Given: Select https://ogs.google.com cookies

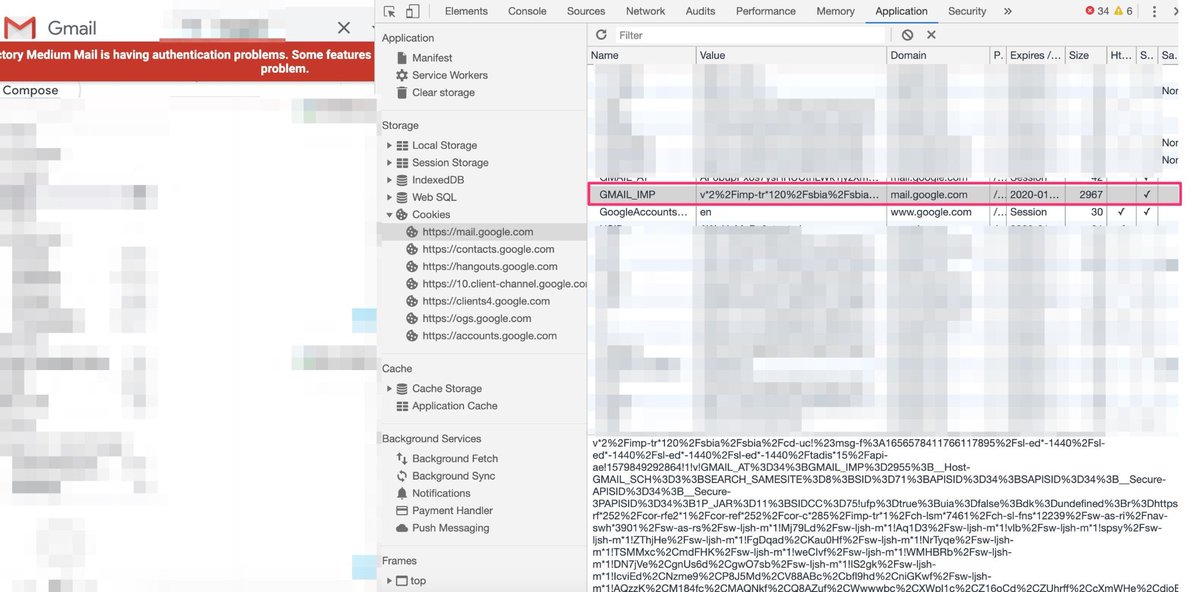Looking at the screenshot, I should (x=475, y=319).
